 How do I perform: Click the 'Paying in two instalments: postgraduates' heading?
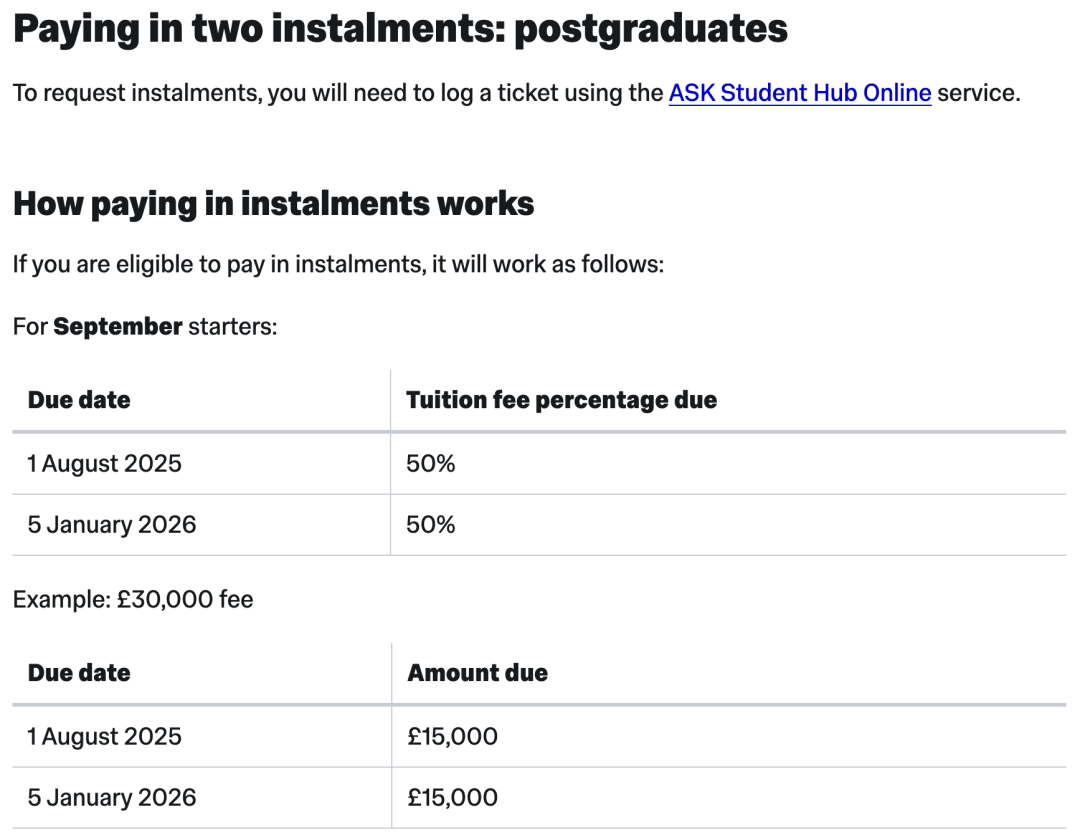(400, 30)
